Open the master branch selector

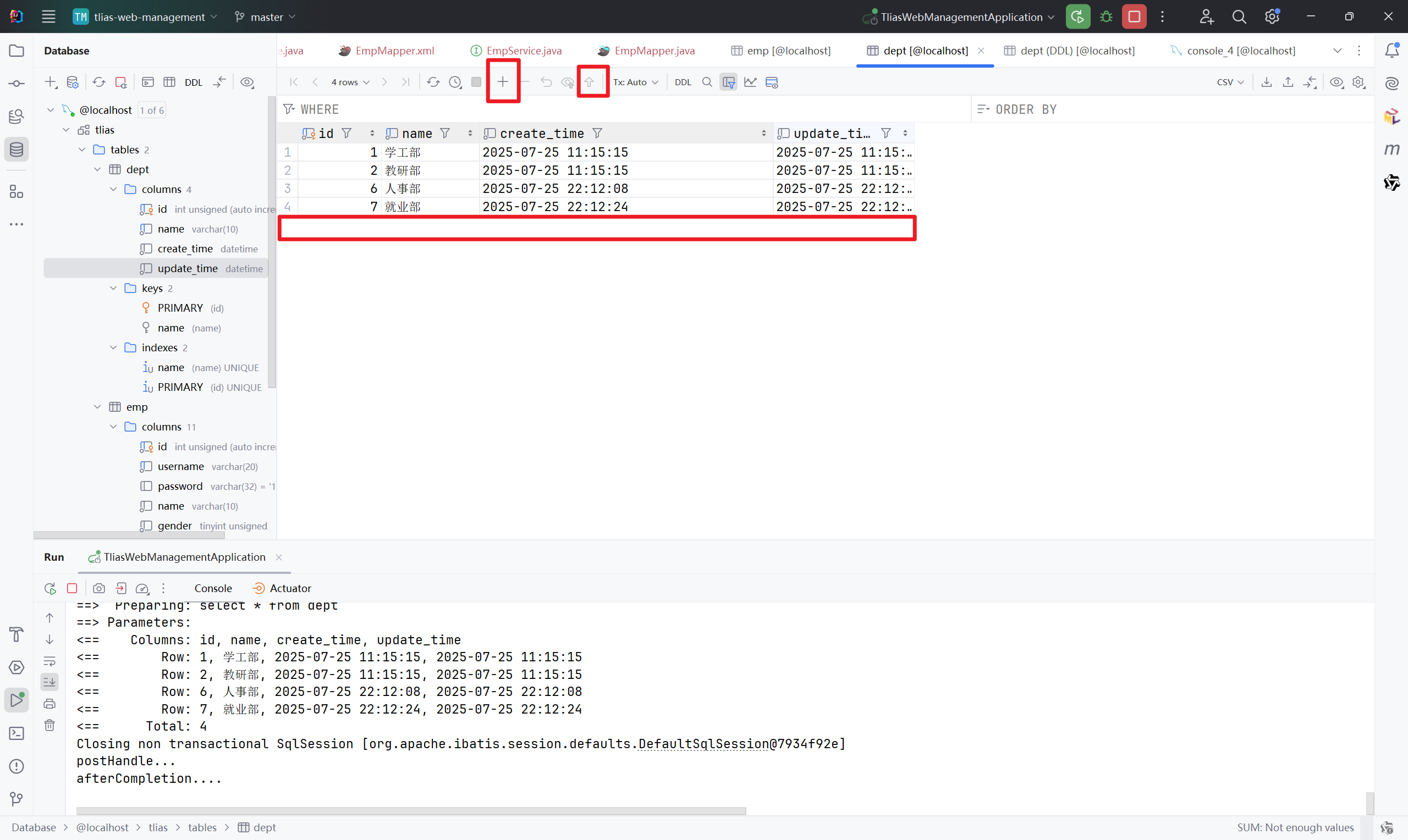266,17
